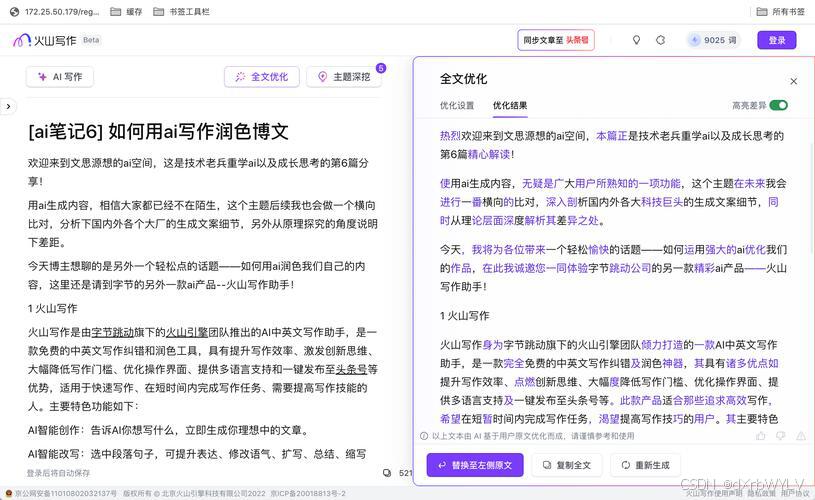The image size is (815, 500).
Task: Open the 隐私政策 footer link
Action: pyautogui.click(x=761, y=493)
